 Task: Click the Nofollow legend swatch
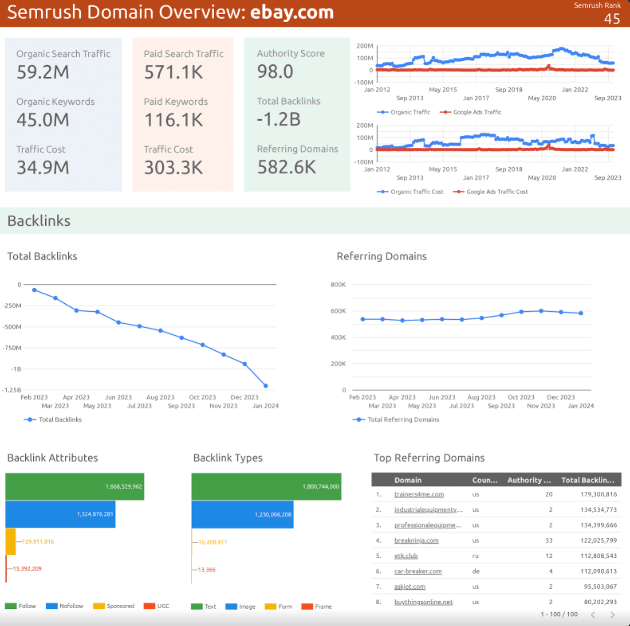pos(52,606)
